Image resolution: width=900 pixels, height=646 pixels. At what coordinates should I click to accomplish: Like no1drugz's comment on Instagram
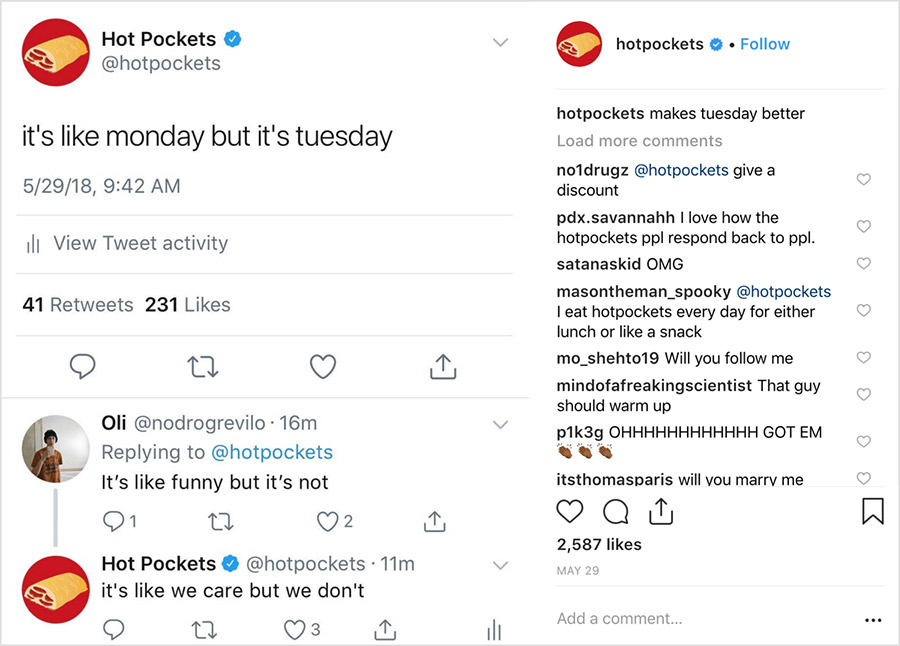[x=864, y=179]
